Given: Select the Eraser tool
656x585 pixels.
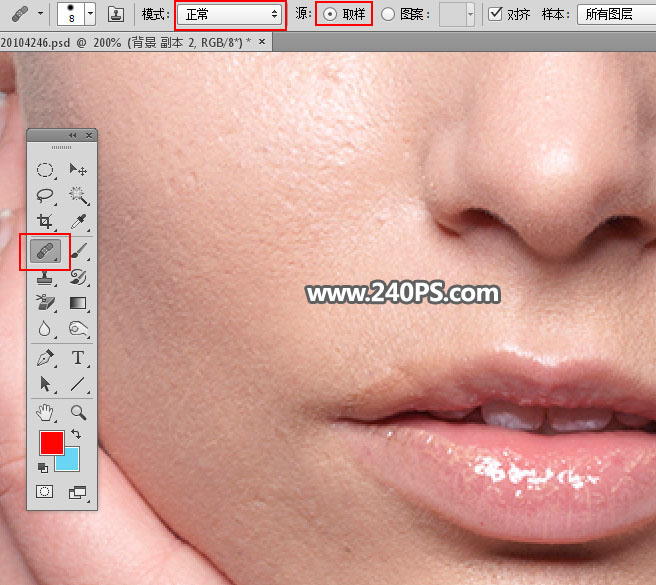Looking at the screenshot, I should [45, 303].
